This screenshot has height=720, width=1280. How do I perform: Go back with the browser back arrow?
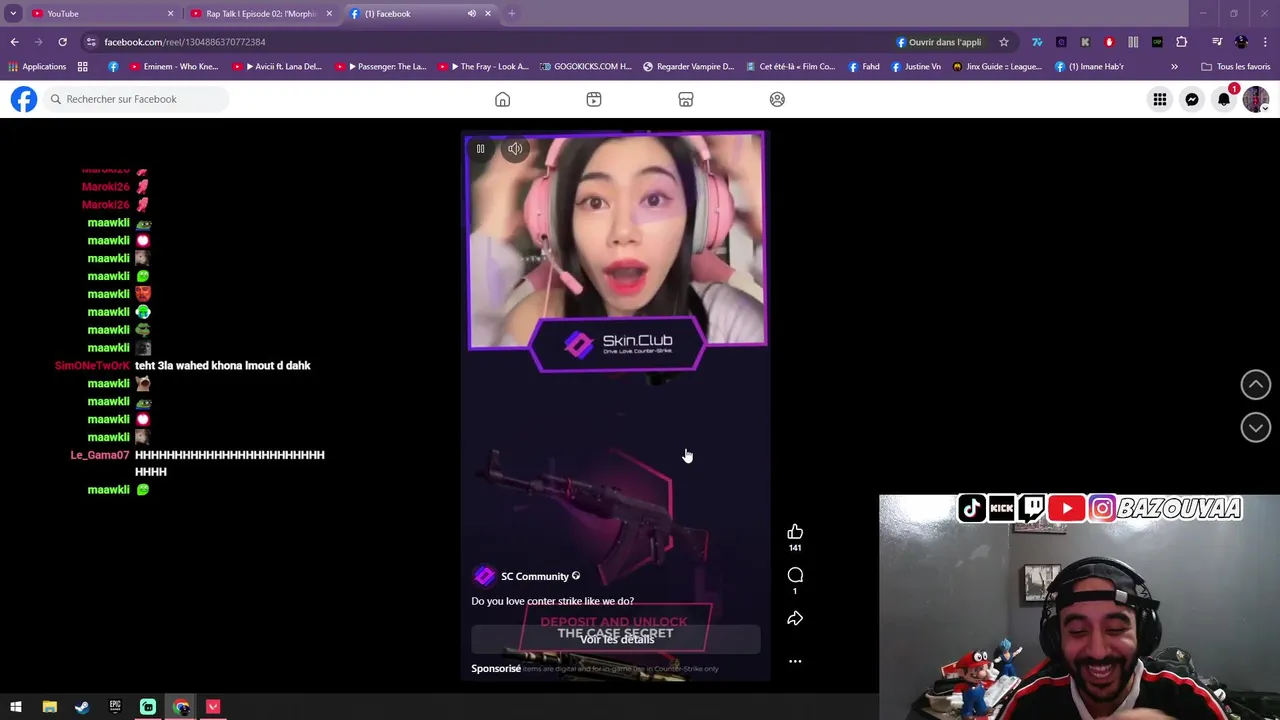(14, 42)
